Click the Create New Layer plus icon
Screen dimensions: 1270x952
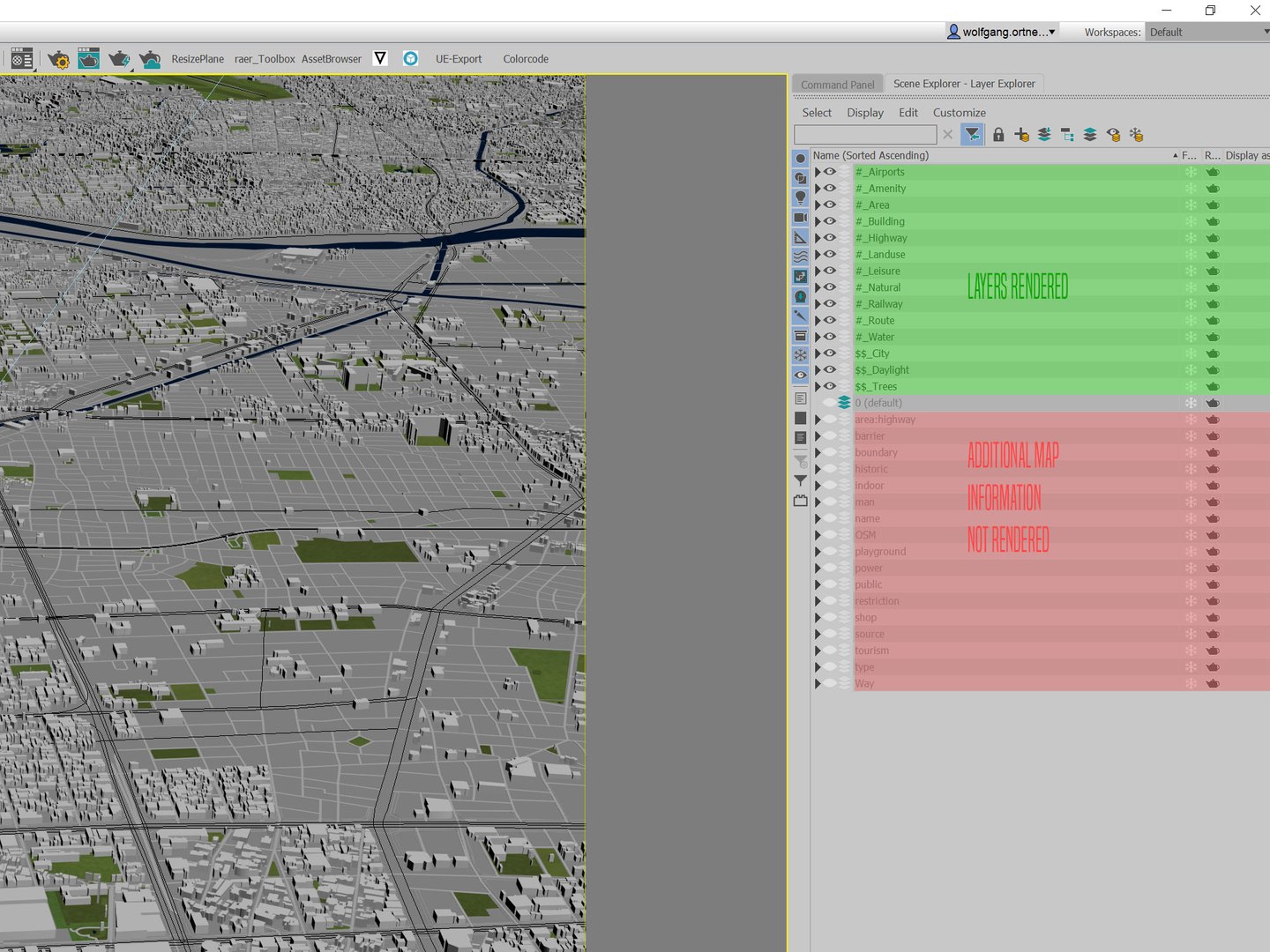[x=1021, y=135]
